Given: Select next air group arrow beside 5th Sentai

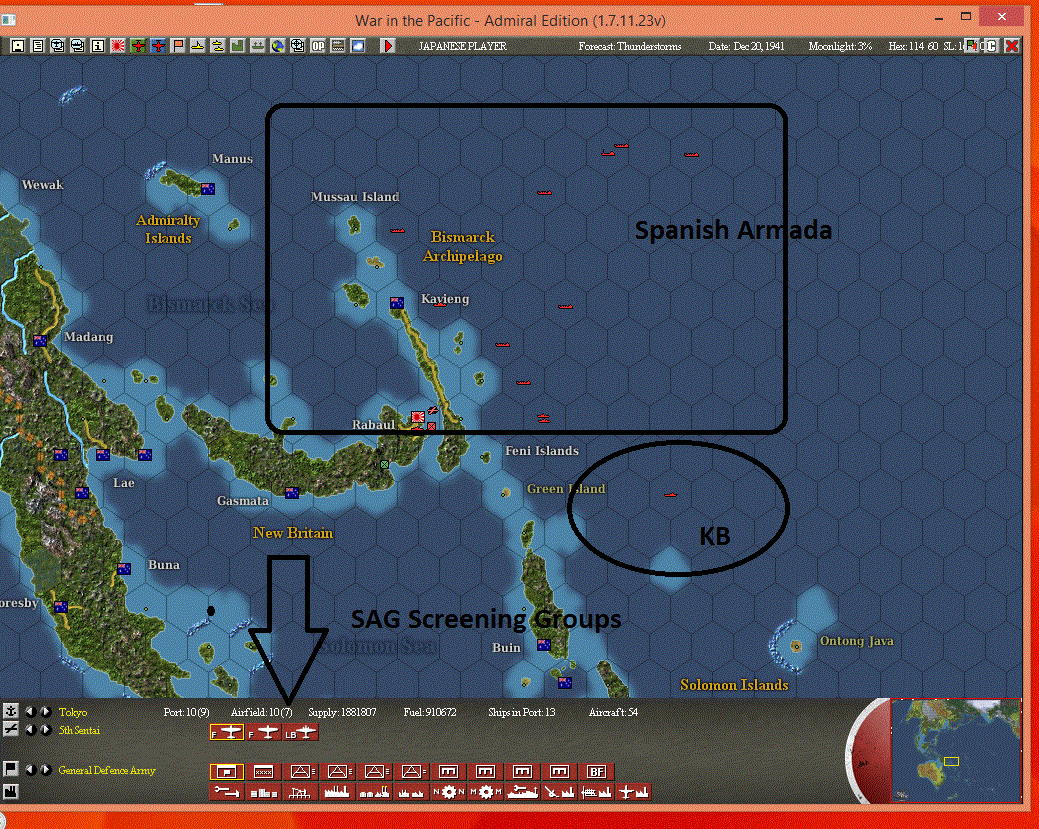Looking at the screenshot, I should point(46,730).
